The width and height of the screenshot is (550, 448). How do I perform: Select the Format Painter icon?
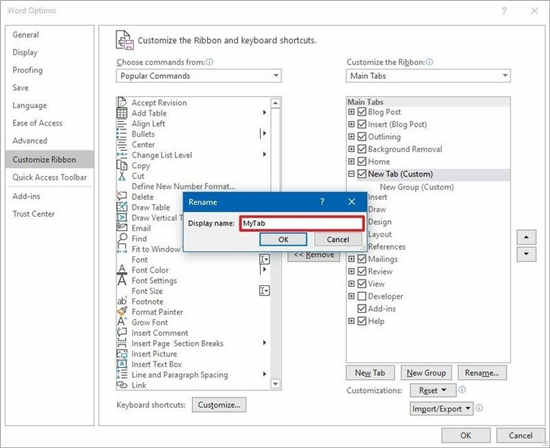point(122,312)
